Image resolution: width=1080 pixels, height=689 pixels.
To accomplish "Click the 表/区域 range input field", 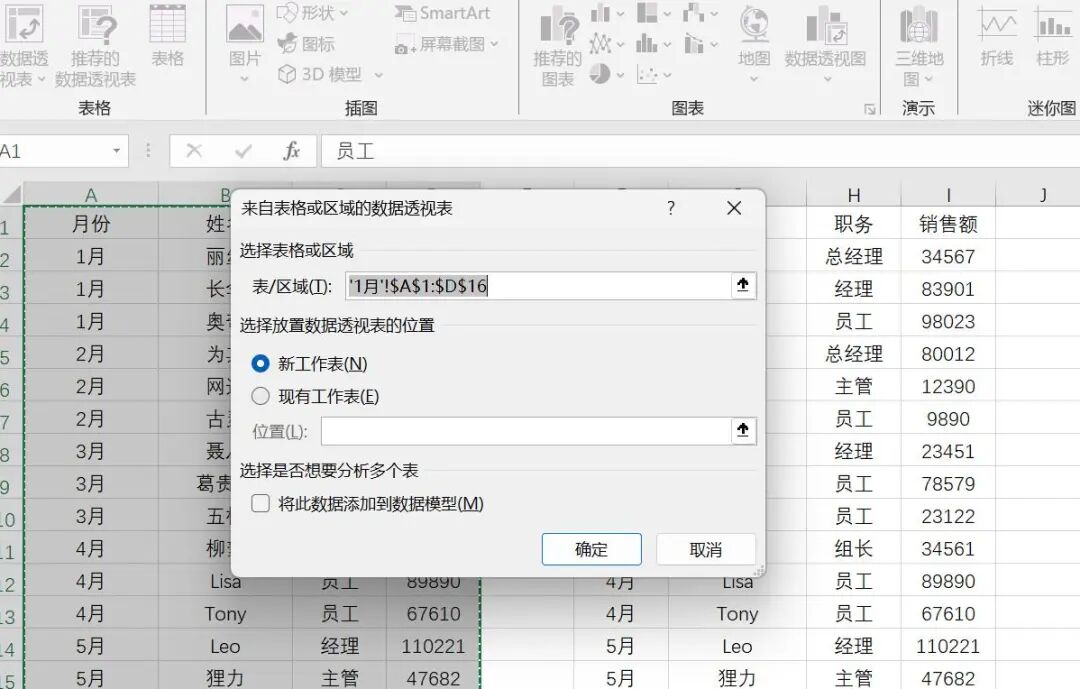I will pos(538,285).
